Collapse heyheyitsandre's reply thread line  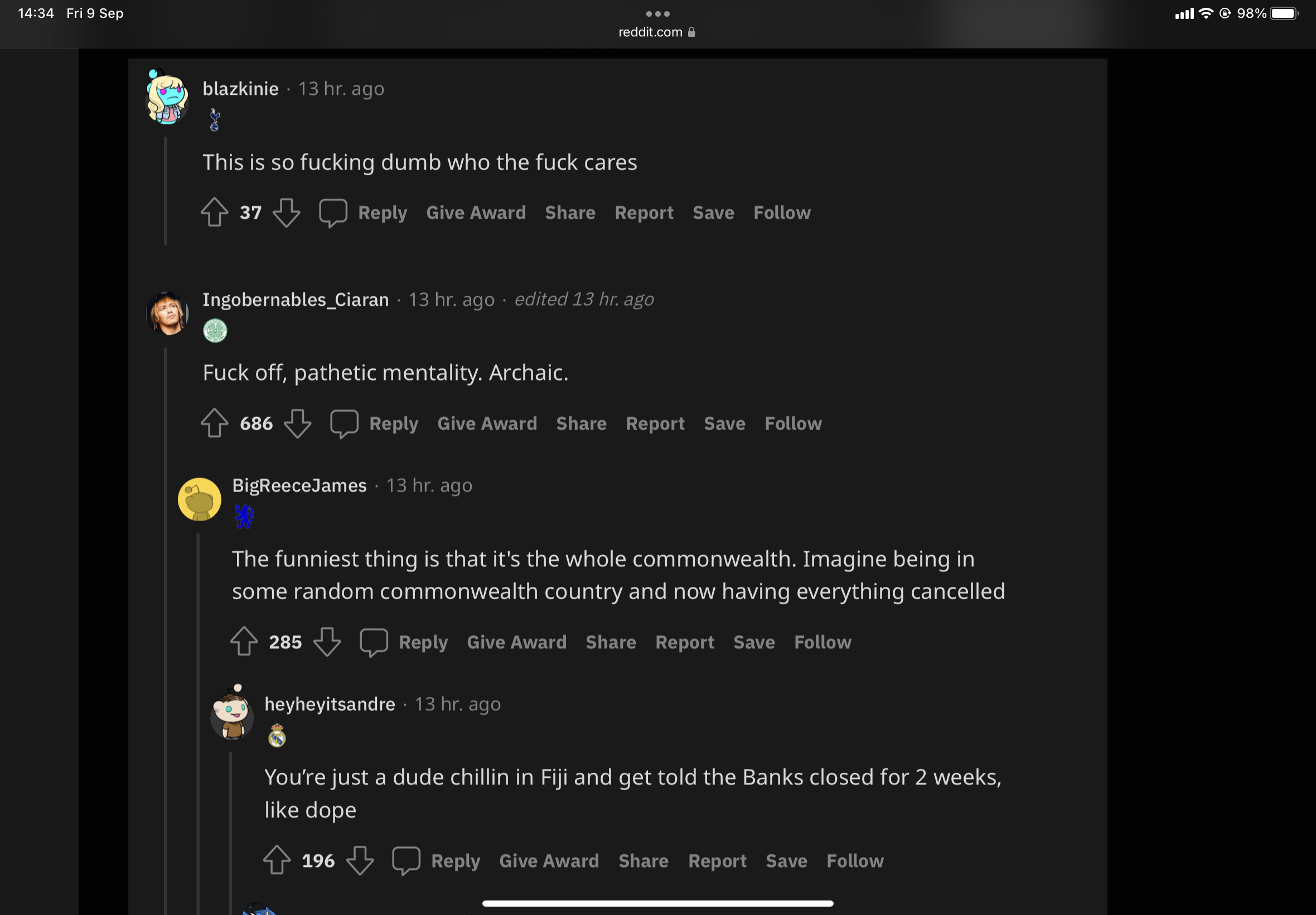[x=231, y=831]
